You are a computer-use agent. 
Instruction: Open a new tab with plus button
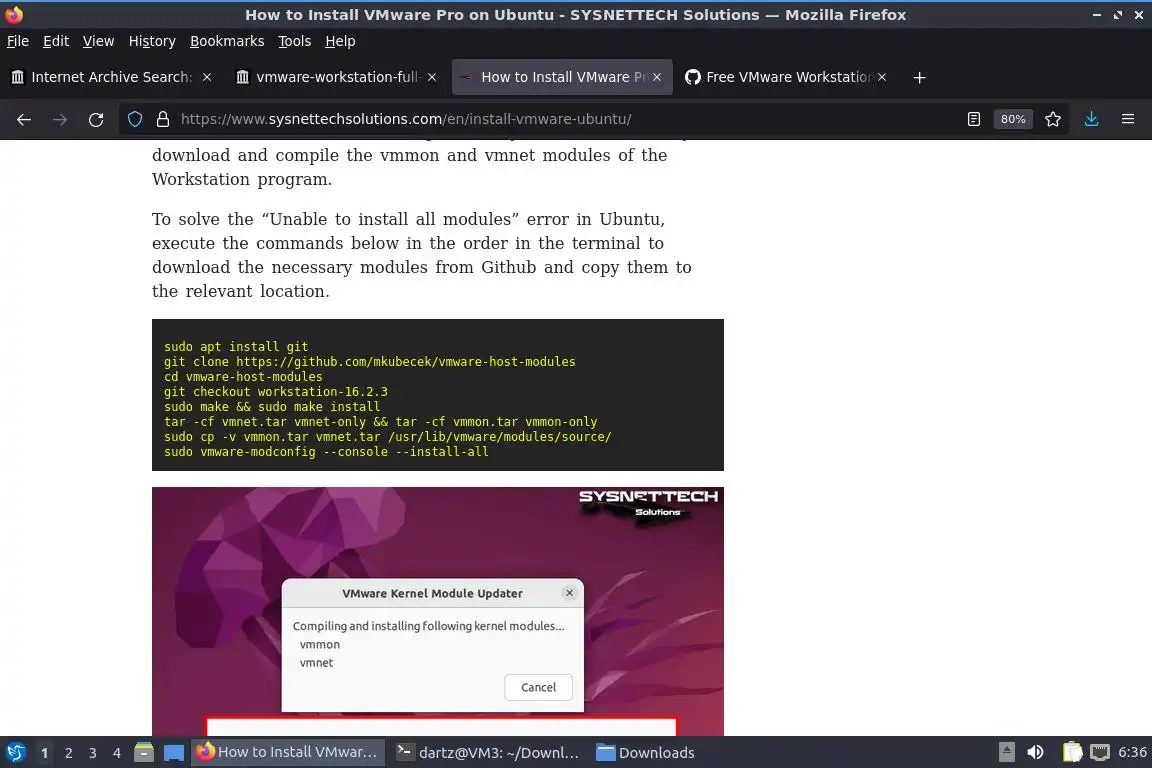(x=919, y=77)
